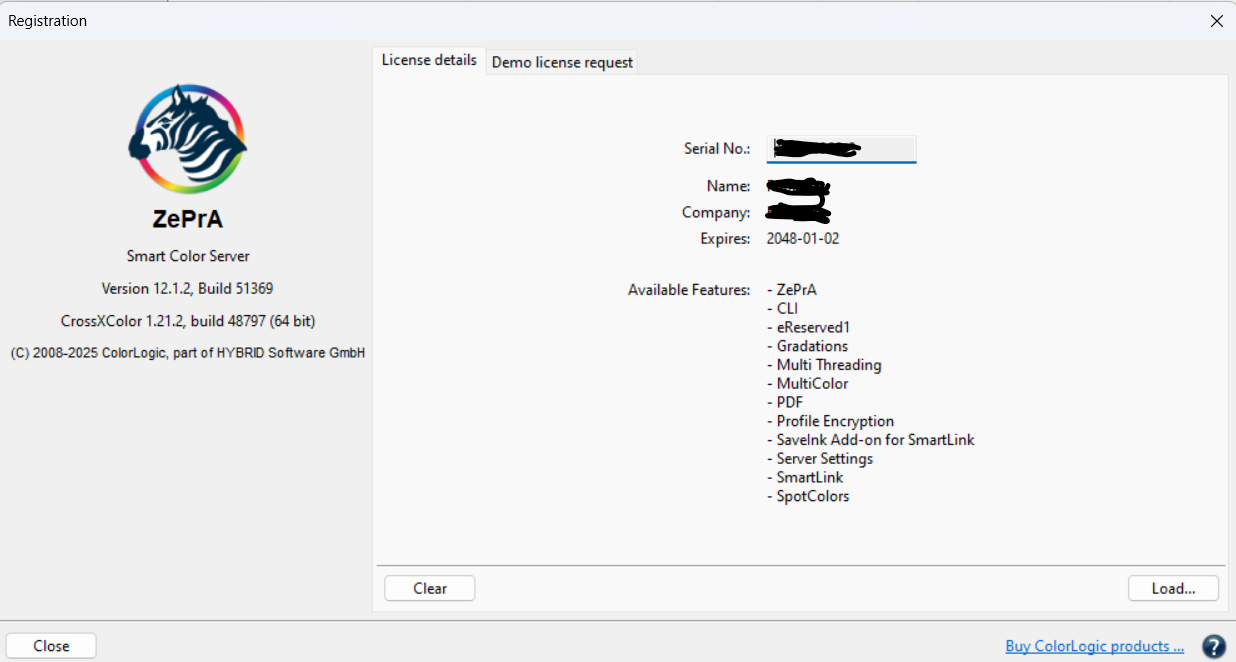The image size is (1236, 662).
Task: Click the Load... button
Action: (1173, 588)
